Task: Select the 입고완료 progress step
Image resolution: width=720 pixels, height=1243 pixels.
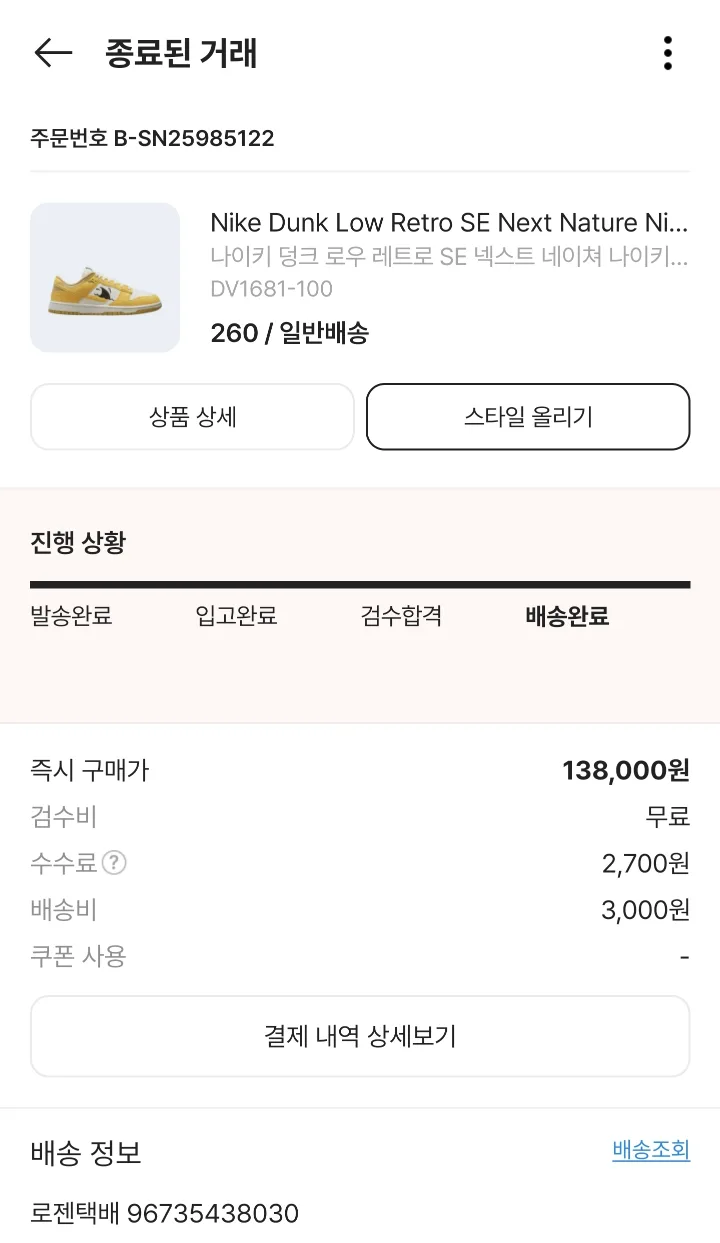Action: click(236, 616)
